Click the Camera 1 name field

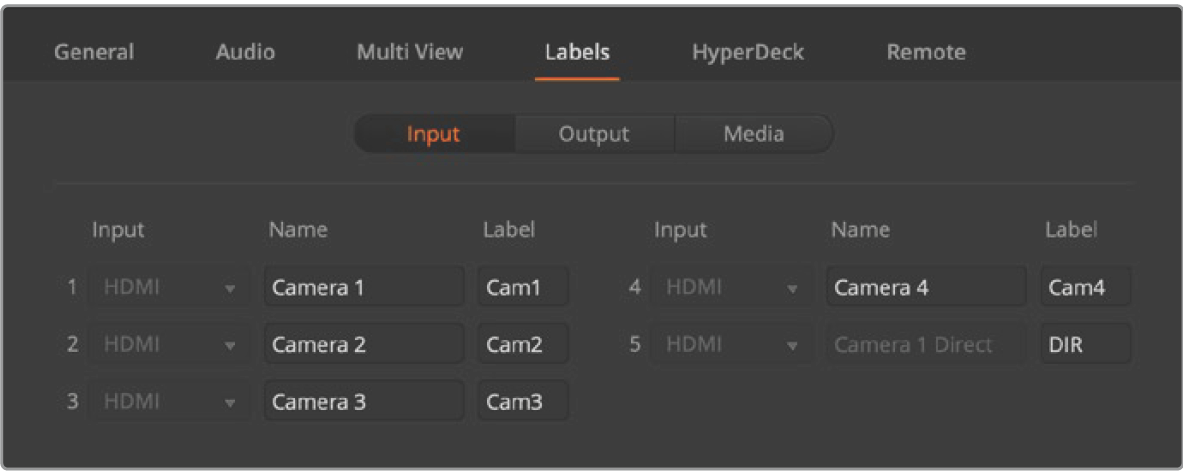364,288
